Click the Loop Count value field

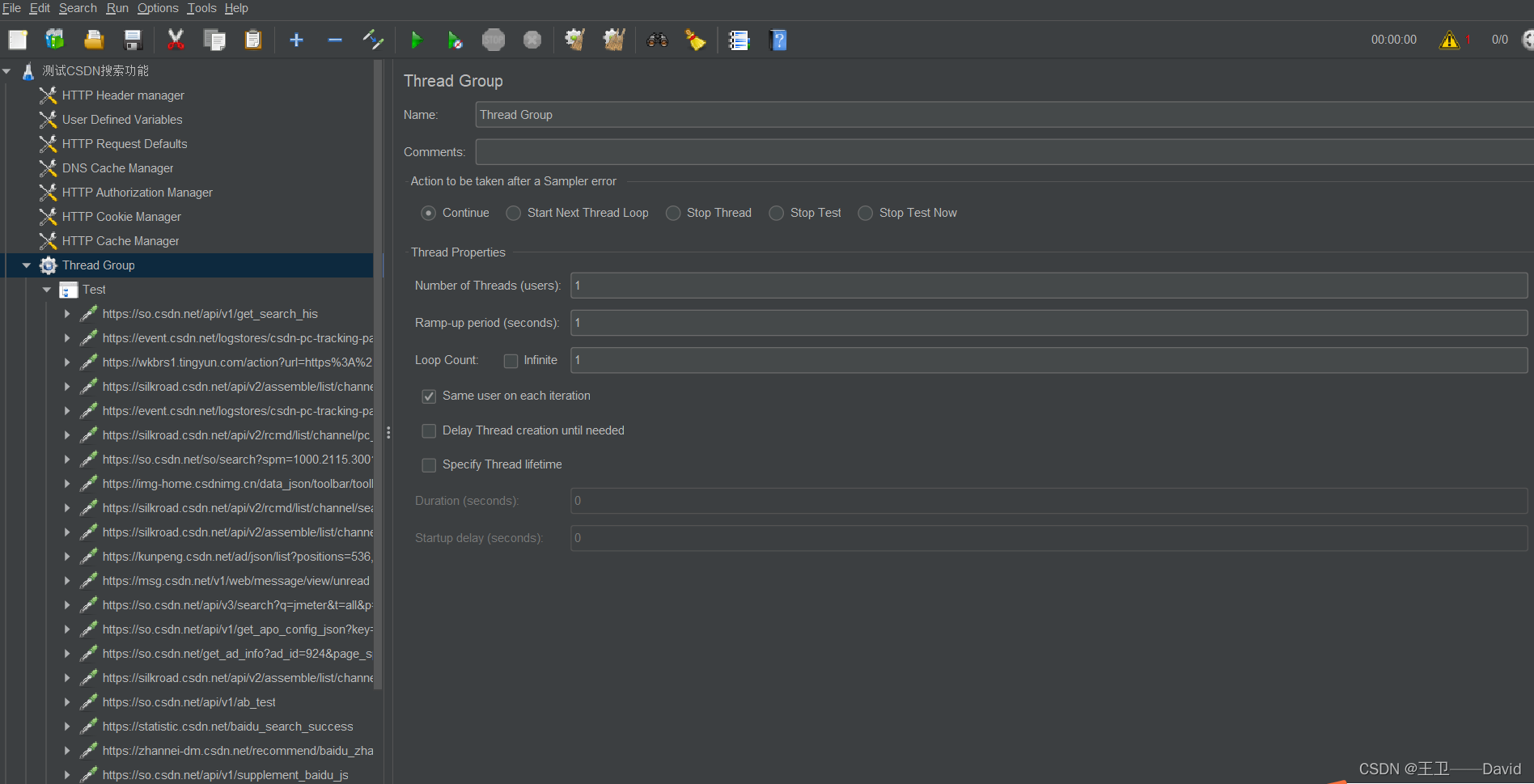pos(1049,360)
